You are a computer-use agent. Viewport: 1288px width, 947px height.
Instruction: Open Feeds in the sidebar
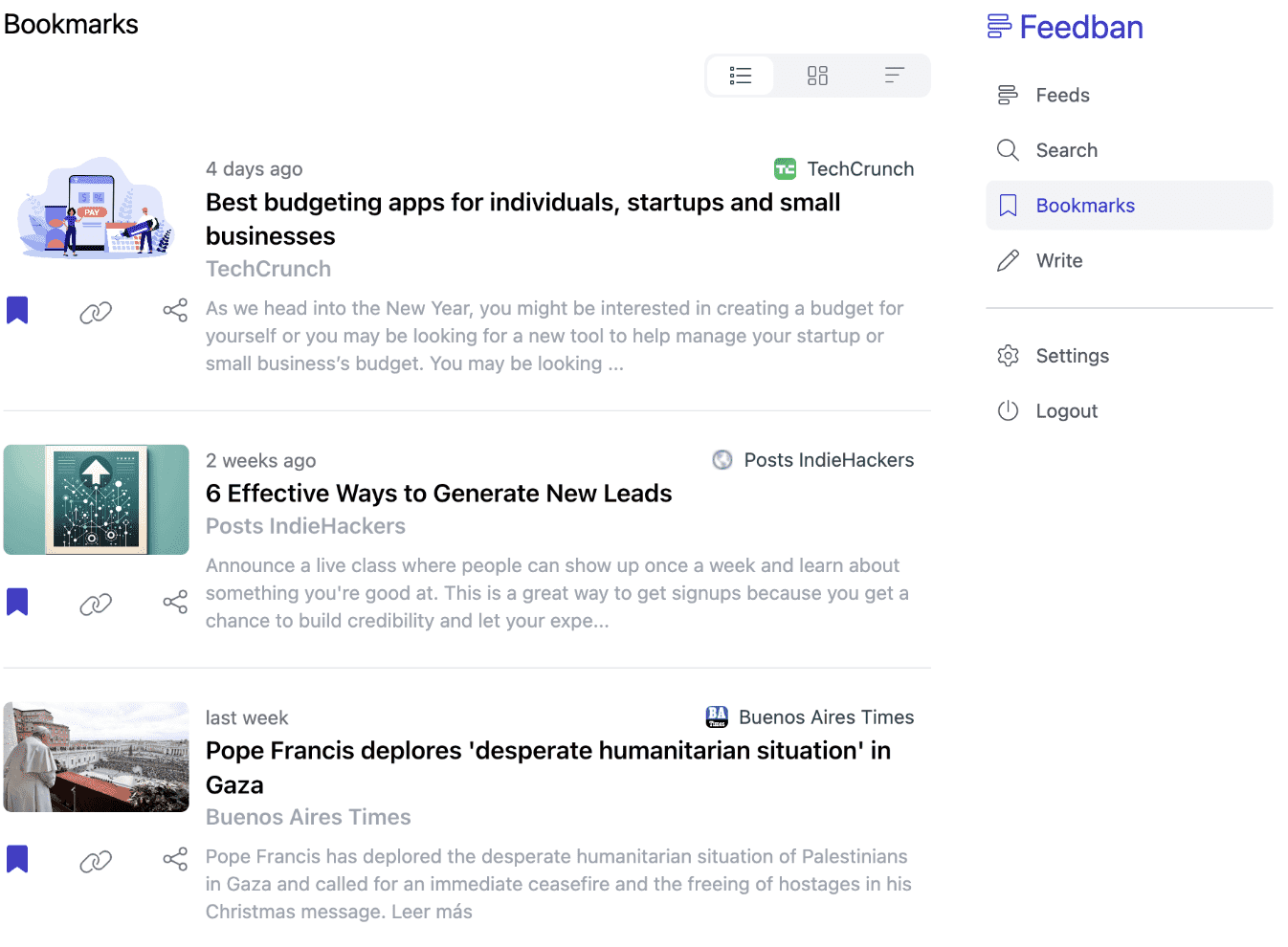pos(1062,95)
